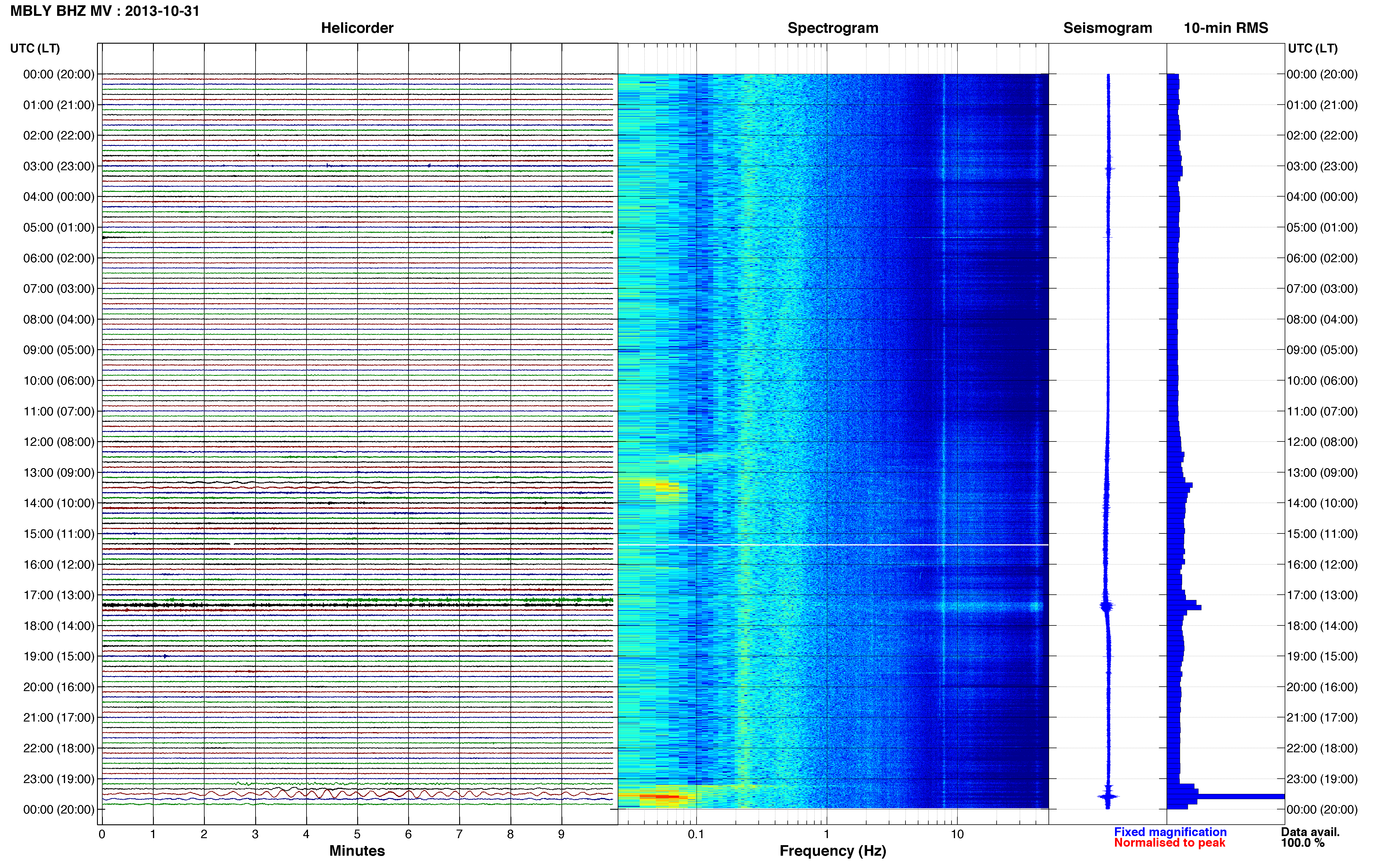Click Helicorder-side time label '21:00 (17:00)'
The height and width of the screenshot is (868, 1389).
point(59,718)
